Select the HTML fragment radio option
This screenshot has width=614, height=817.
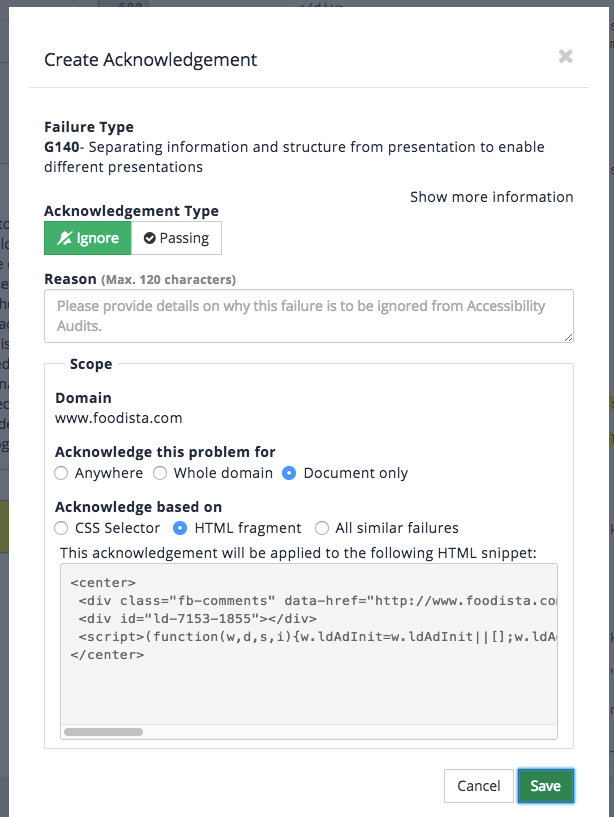click(x=181, y=528)
